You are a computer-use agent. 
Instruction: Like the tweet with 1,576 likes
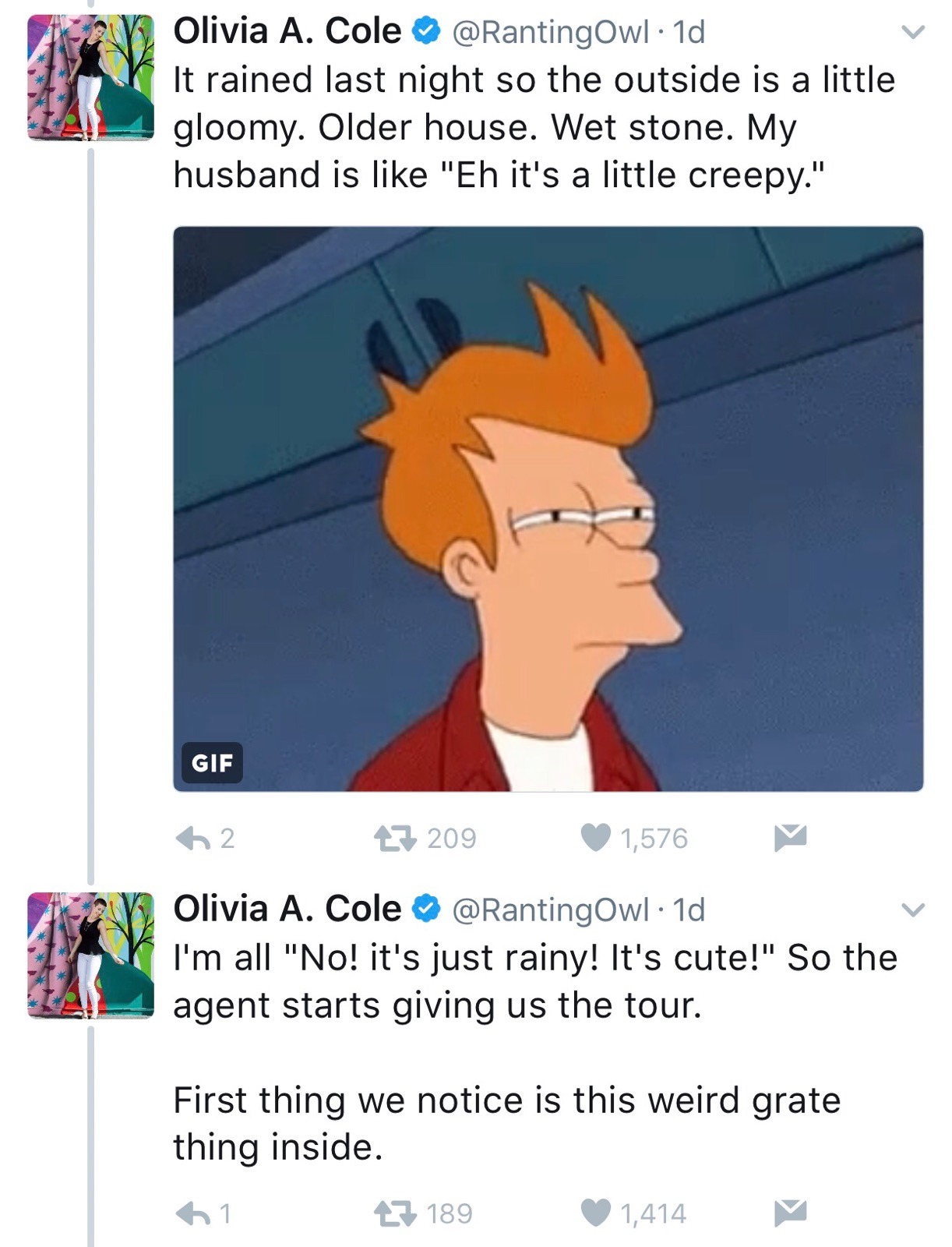(x=596, y=838)
